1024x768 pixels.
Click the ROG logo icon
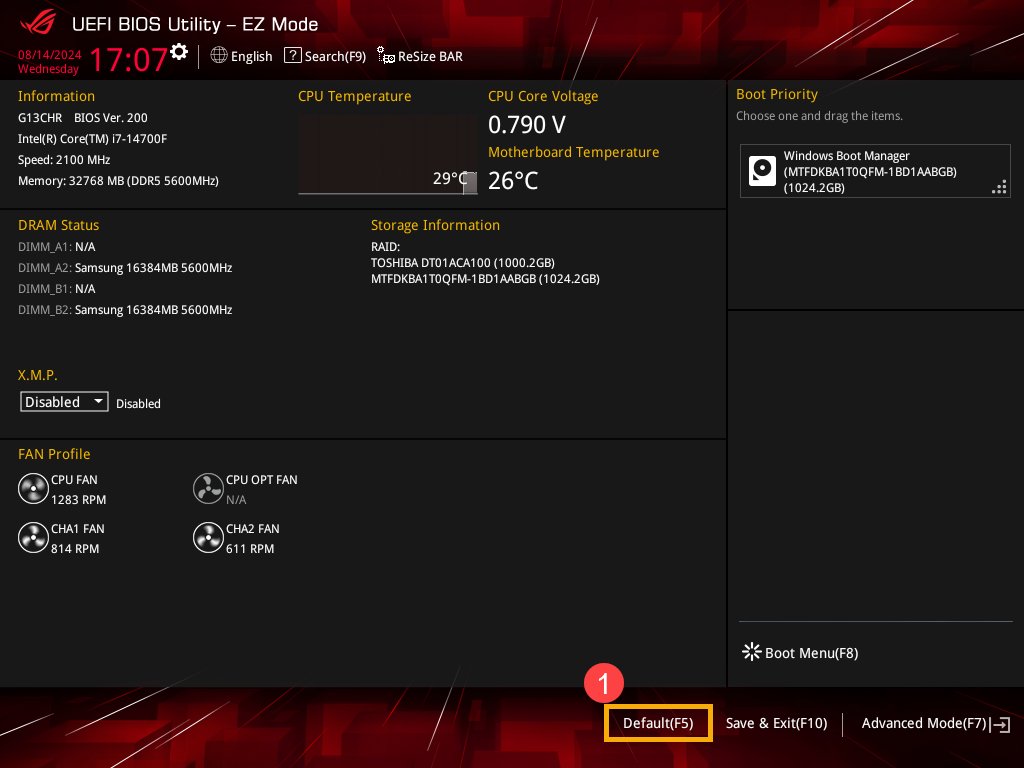click(x=38, y=22)
